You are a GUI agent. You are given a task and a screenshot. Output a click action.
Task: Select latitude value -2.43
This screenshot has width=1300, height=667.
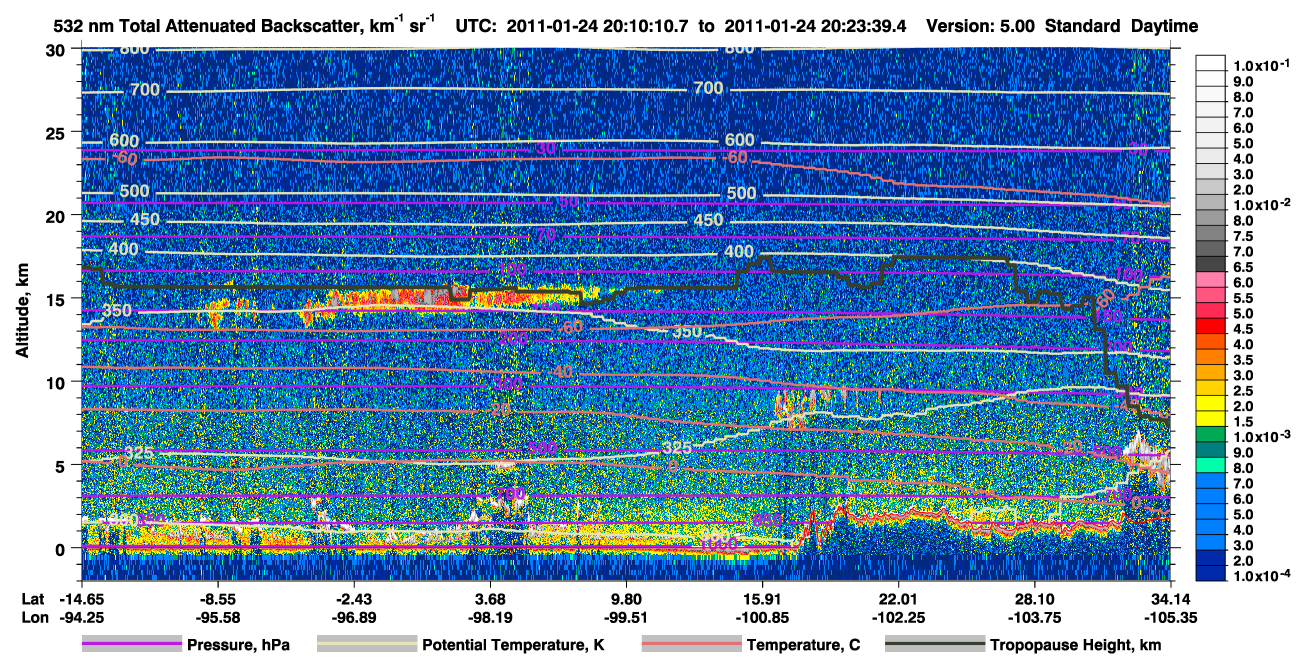pyautogui.click(x=354, y=598)
